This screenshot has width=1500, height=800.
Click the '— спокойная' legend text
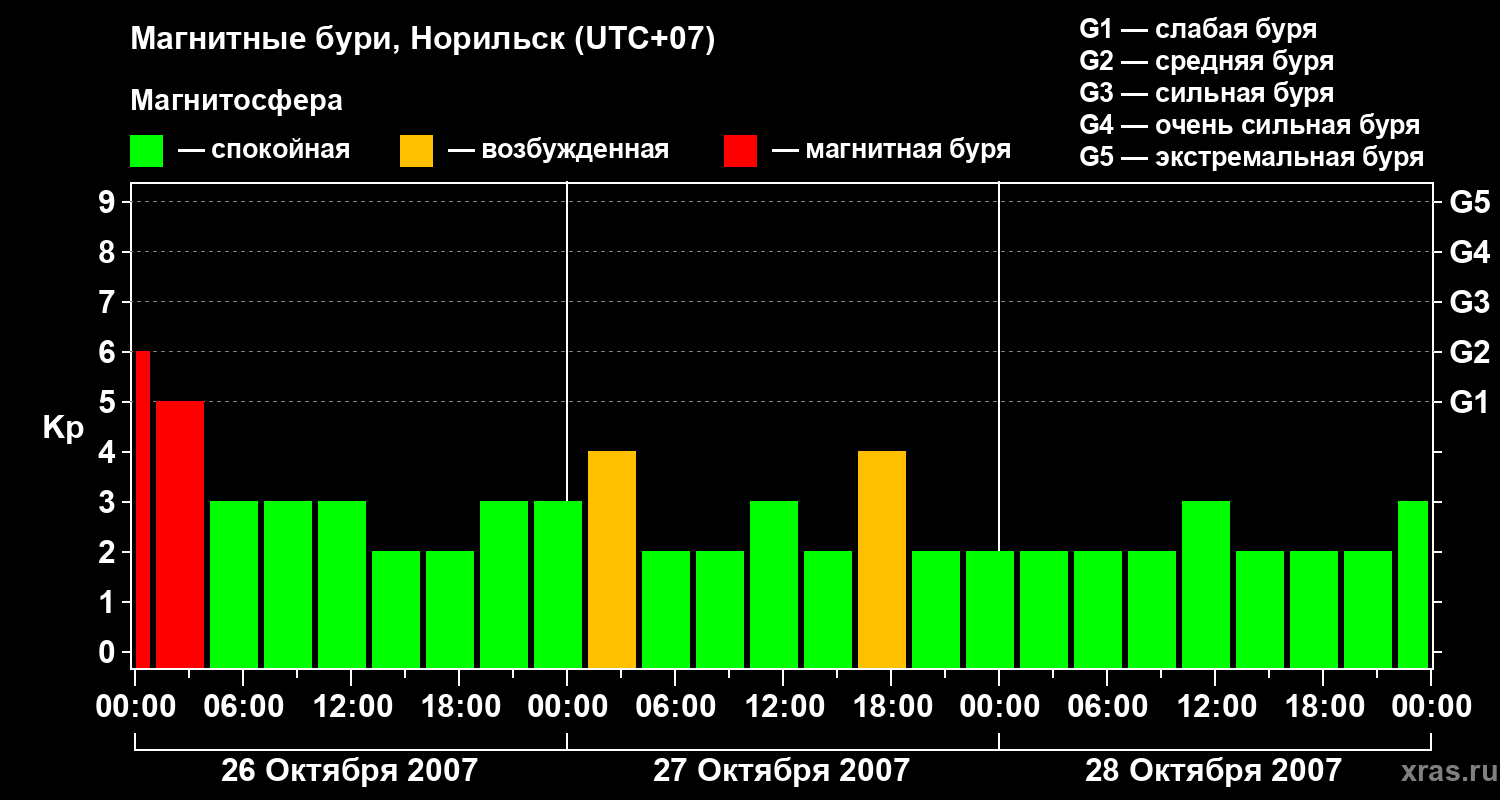click(264, 150)
